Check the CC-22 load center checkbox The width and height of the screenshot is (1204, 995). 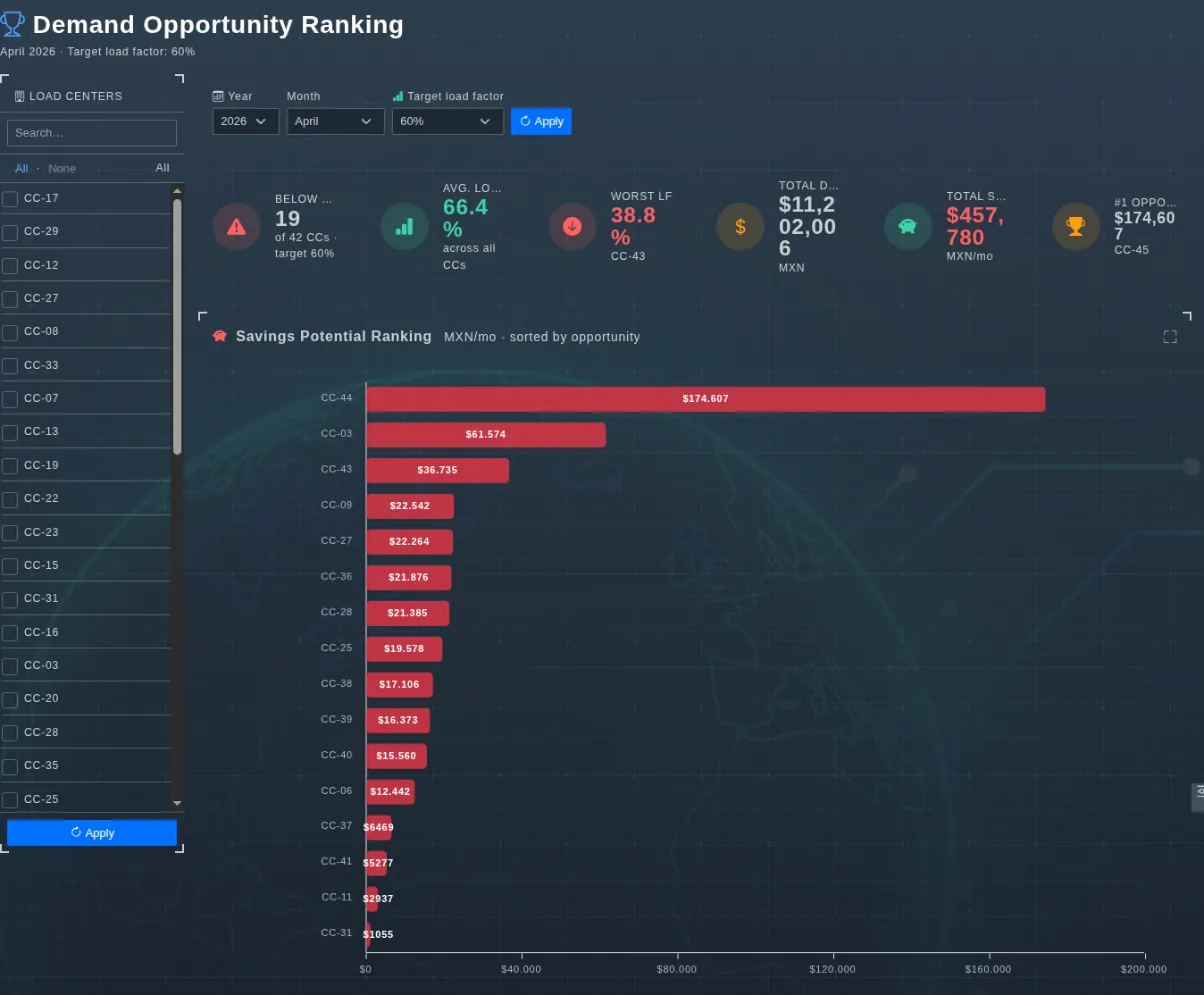(x=10, y=499)
